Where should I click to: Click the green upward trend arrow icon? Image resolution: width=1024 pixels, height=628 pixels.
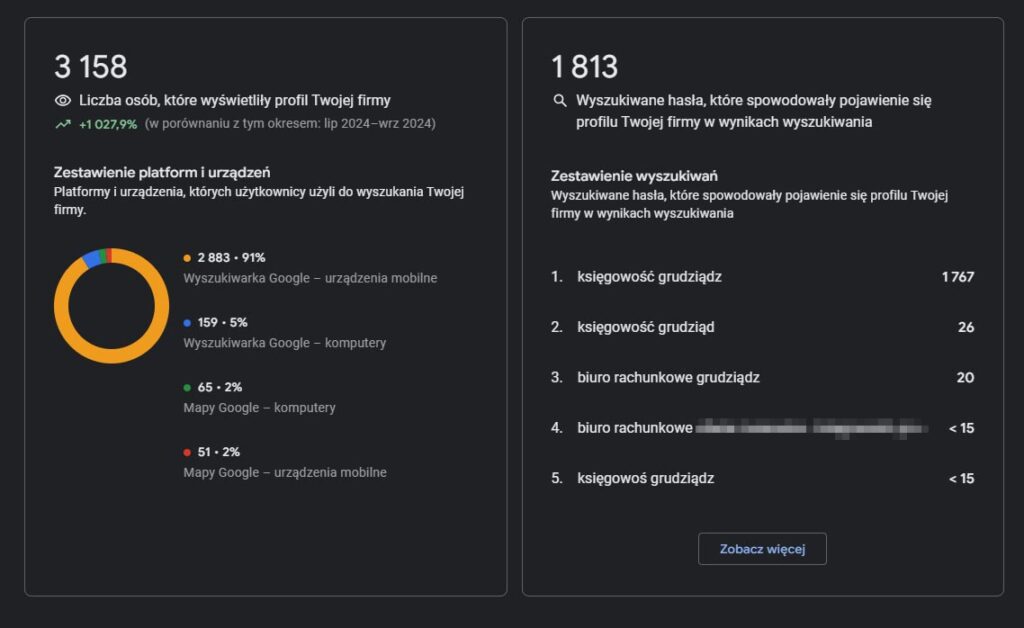62,124
